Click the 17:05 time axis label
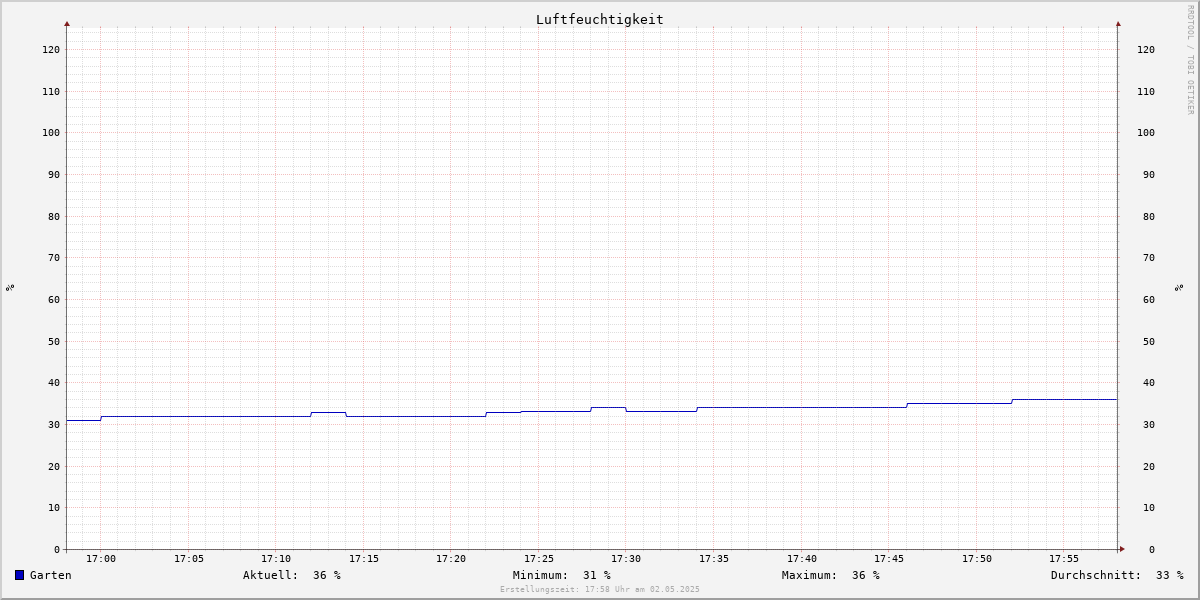This screenshot has height=600, width=1200. pyautogui.click(x=189, y=559)
